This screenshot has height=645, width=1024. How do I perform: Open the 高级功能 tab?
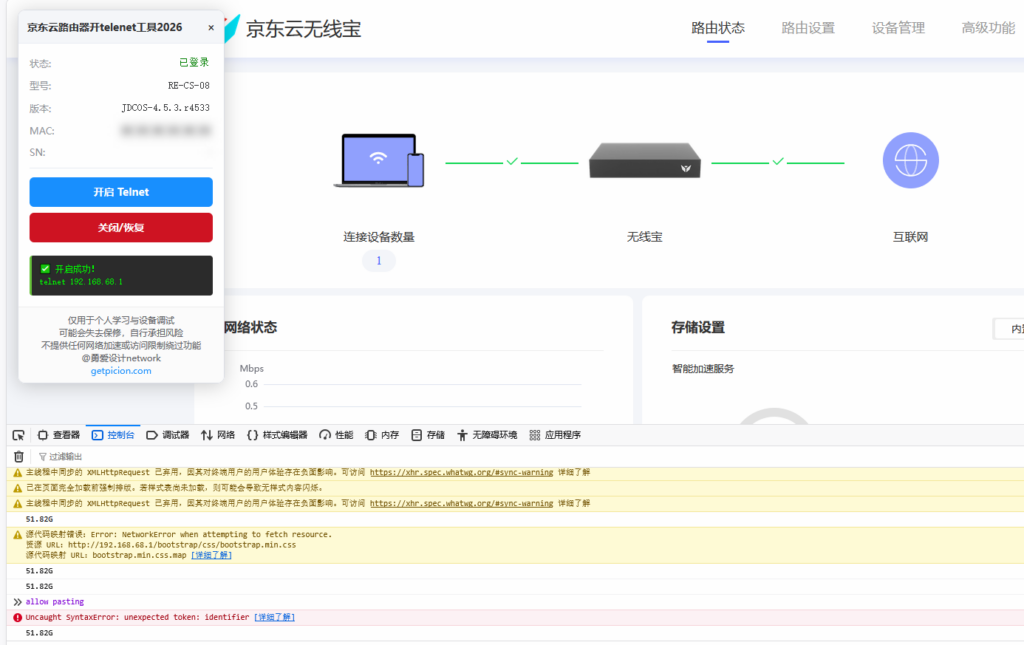click(x=988, y=28)
